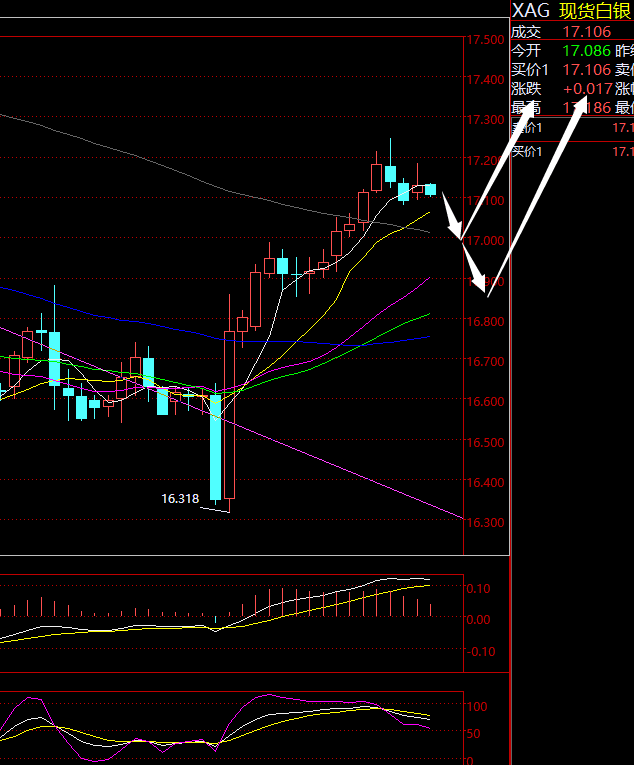
Task: Click the 16.800 price axis label
Action: click(x=485, y=322)
